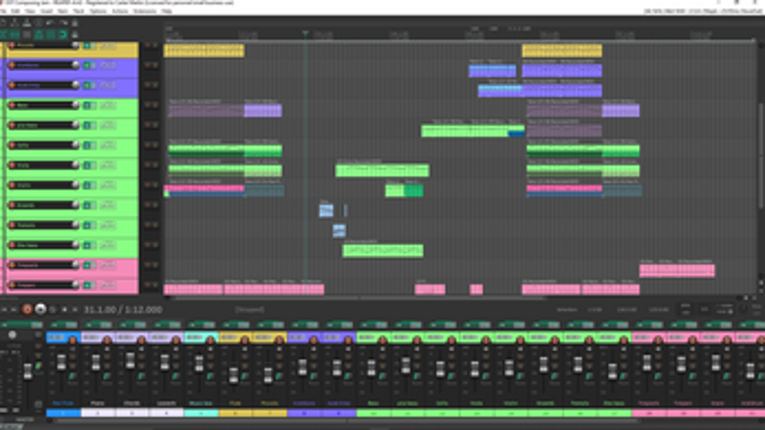Click the cyan Music box mixer channel fader
This screenshot has width=765, height=430.
coord(199,364)
